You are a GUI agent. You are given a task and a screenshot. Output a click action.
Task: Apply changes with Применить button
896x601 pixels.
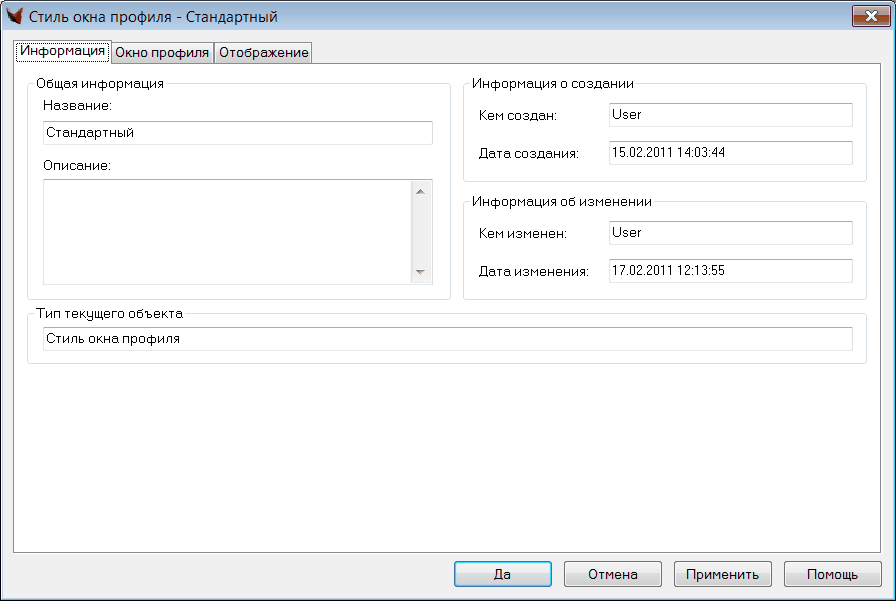[722, 574]
